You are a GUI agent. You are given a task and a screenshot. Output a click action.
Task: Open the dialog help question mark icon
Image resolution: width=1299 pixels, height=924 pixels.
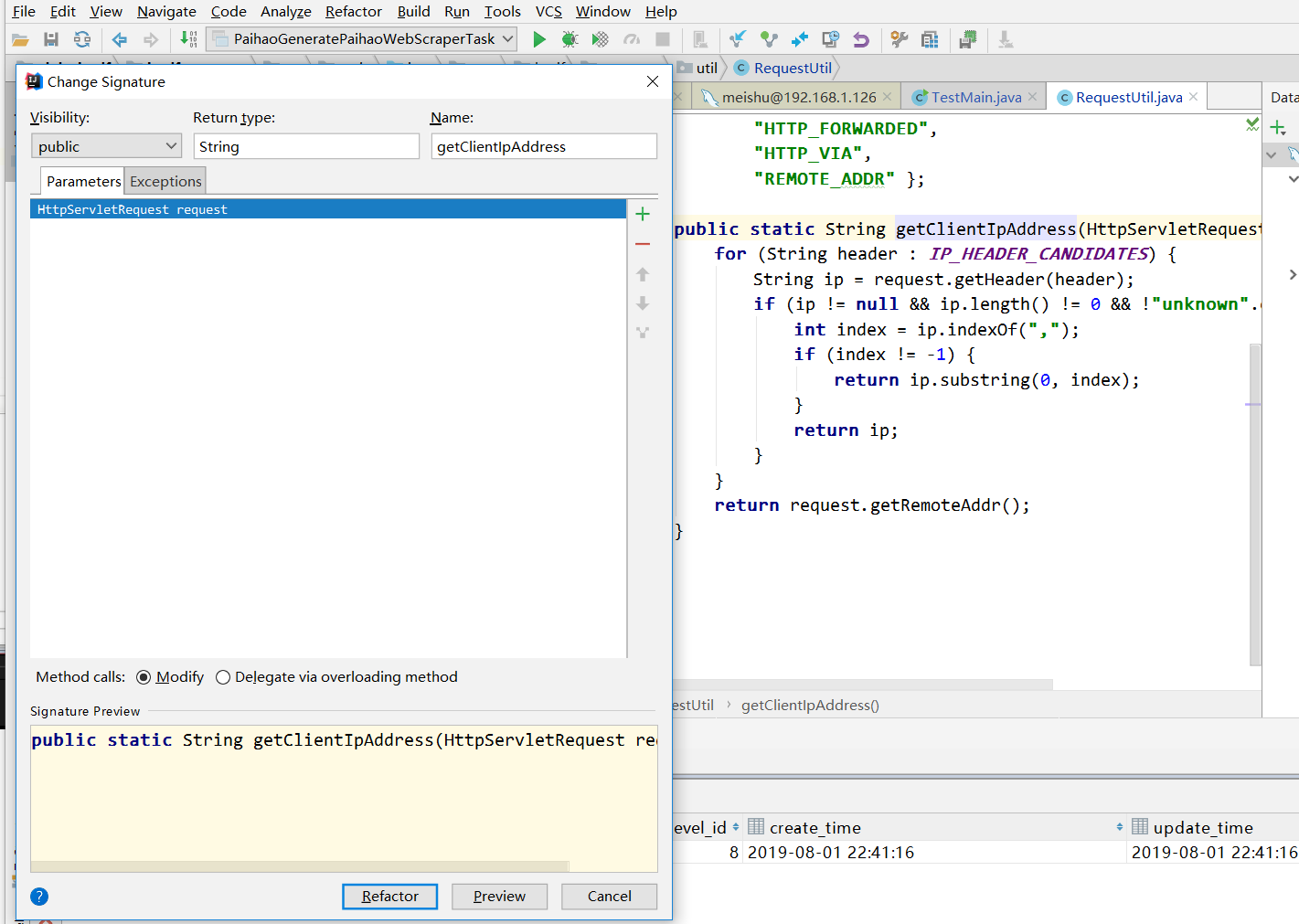pyautogui.click(x=39, y=897)
